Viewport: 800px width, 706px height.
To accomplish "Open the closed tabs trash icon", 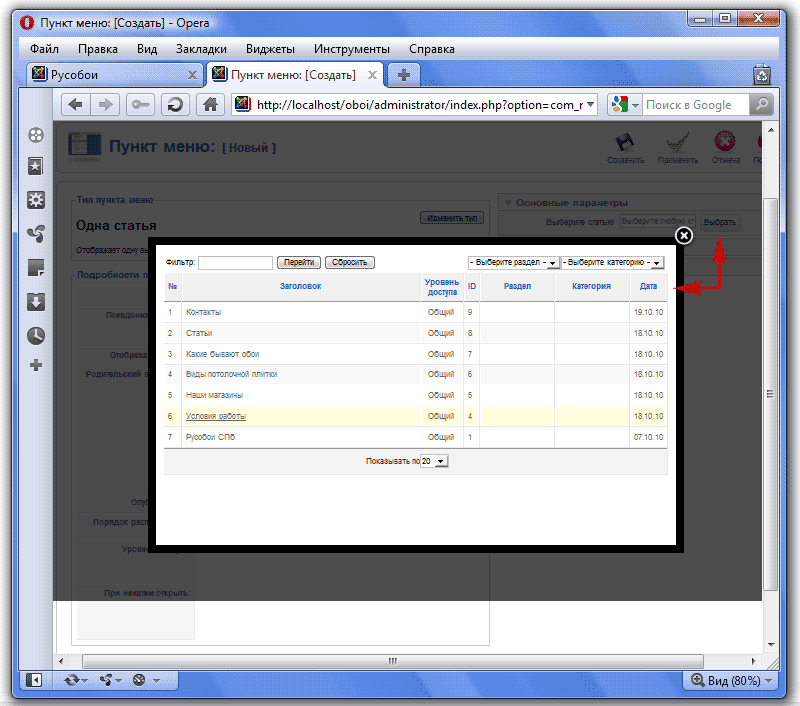I will [762, 75].
